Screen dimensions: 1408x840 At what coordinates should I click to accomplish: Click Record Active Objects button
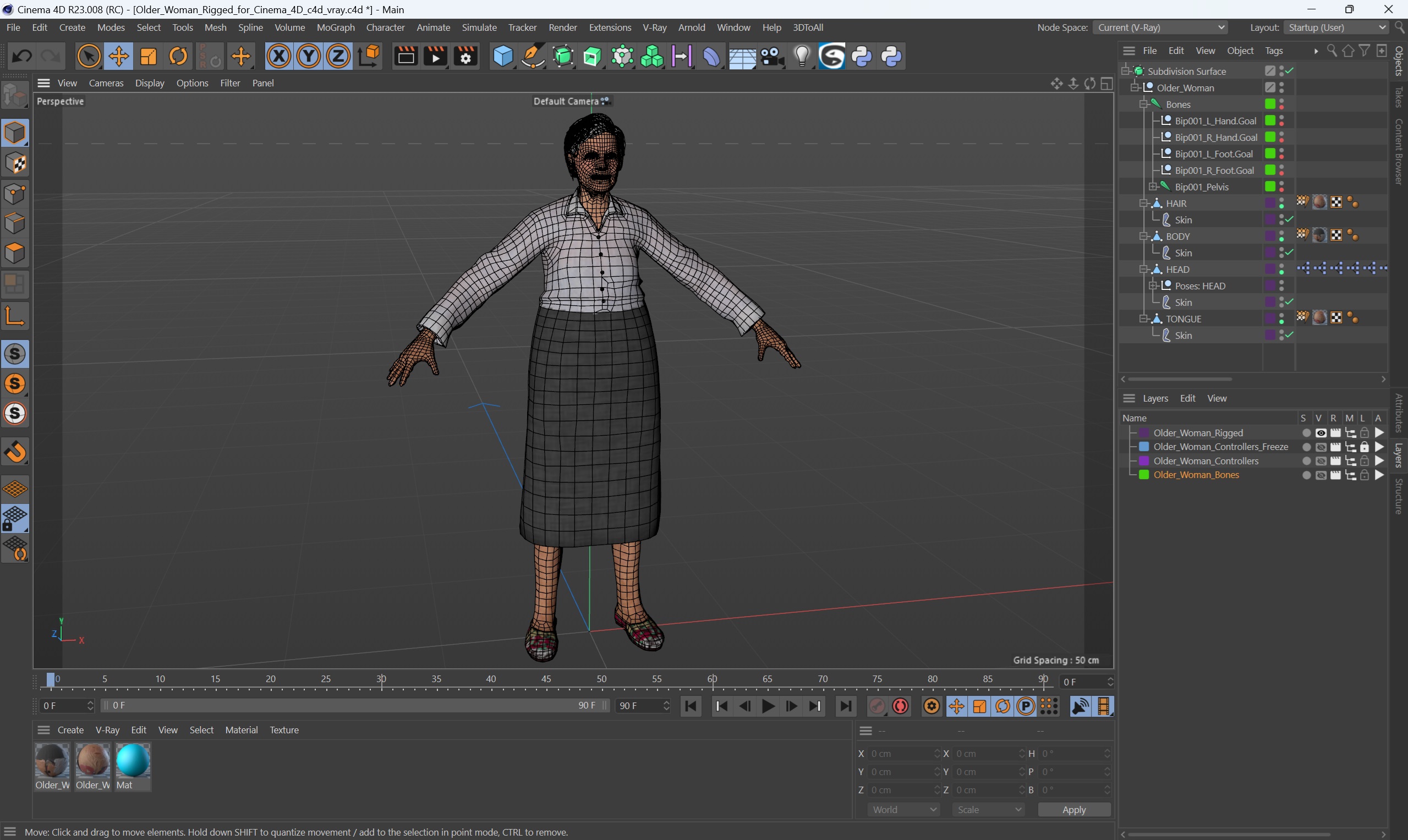click(x=877, y=706)
